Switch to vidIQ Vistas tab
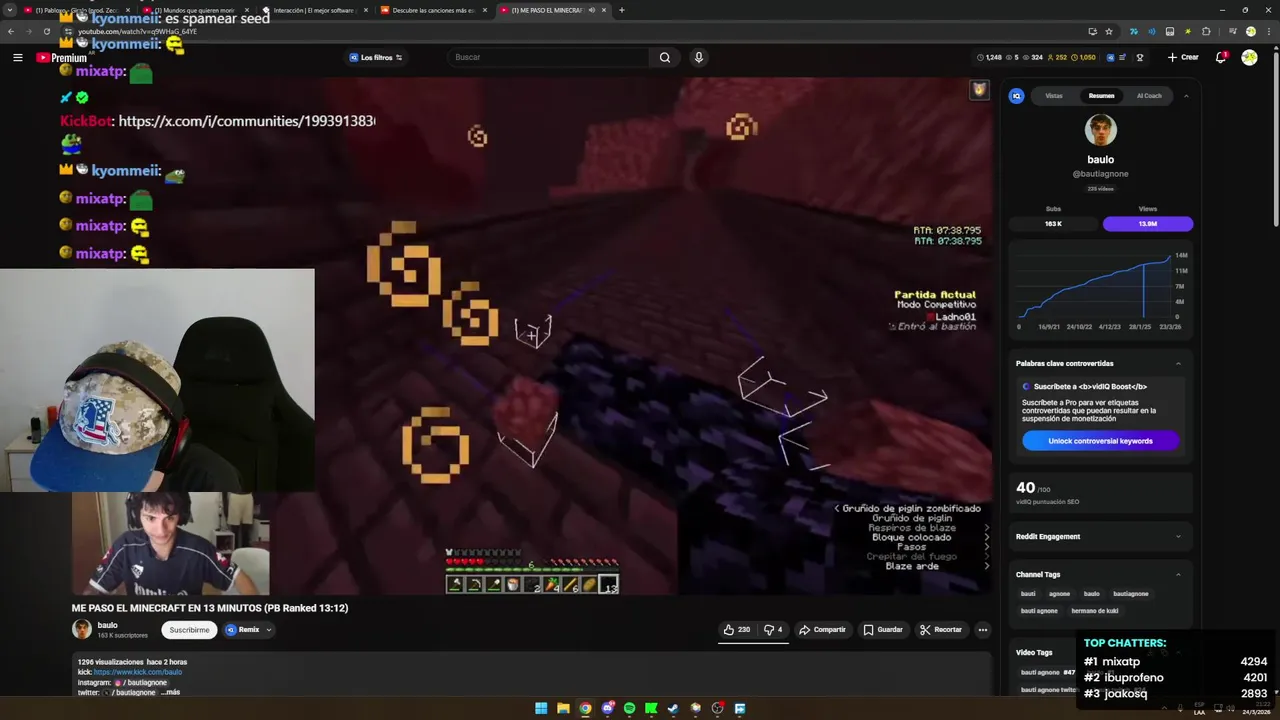 (x=1054, y=96)
